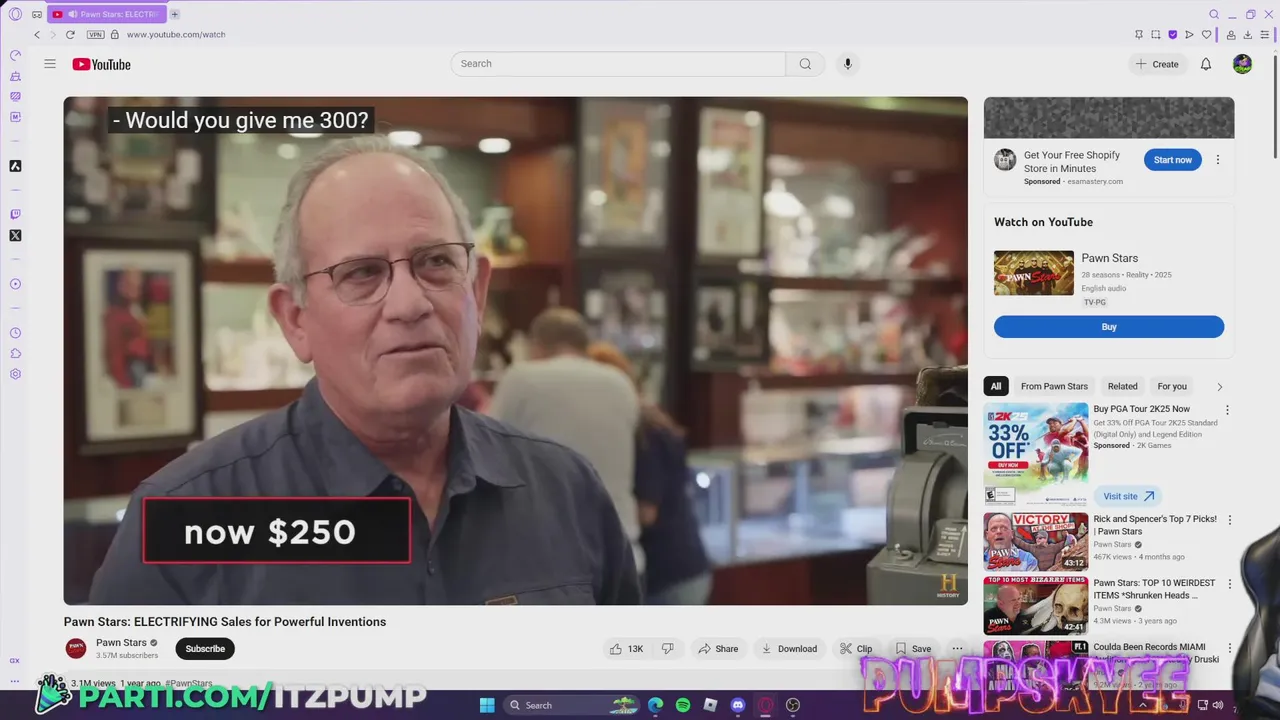Open the Windows Start menu
The height and width of the screenshot is (720, 1280).
(x=487, y=705)
